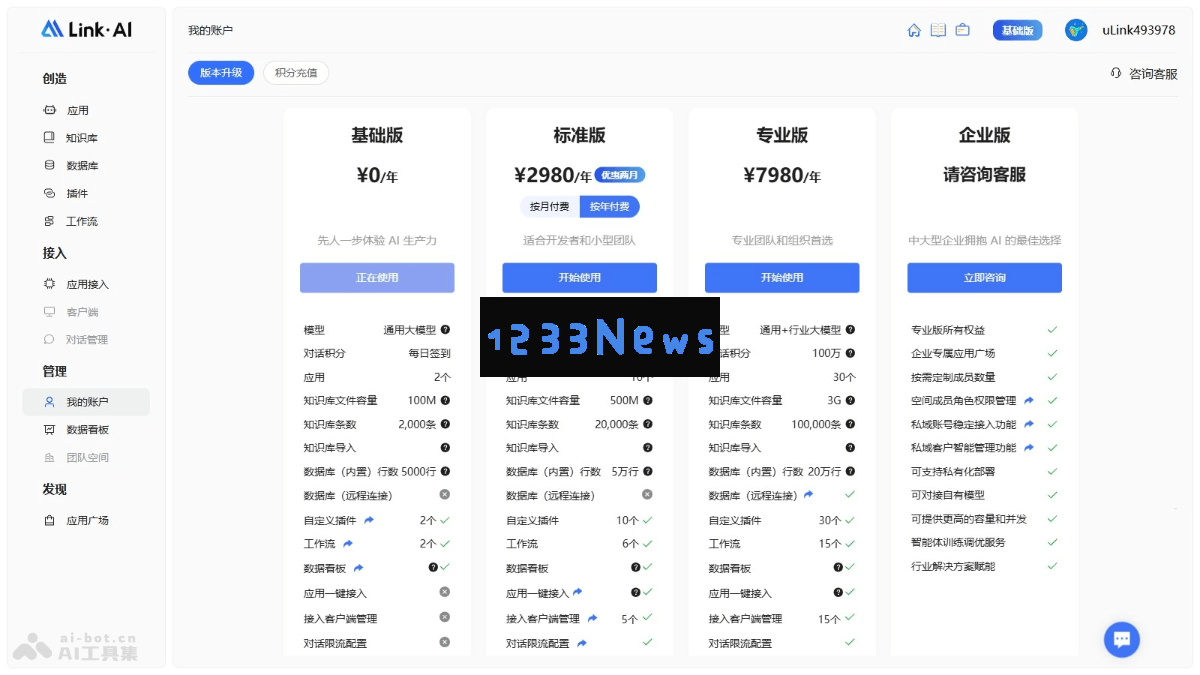This screenshot has height=675, width=1200.
Task: Click the 可支持私有化部署 row text
Action: [953, 471]
